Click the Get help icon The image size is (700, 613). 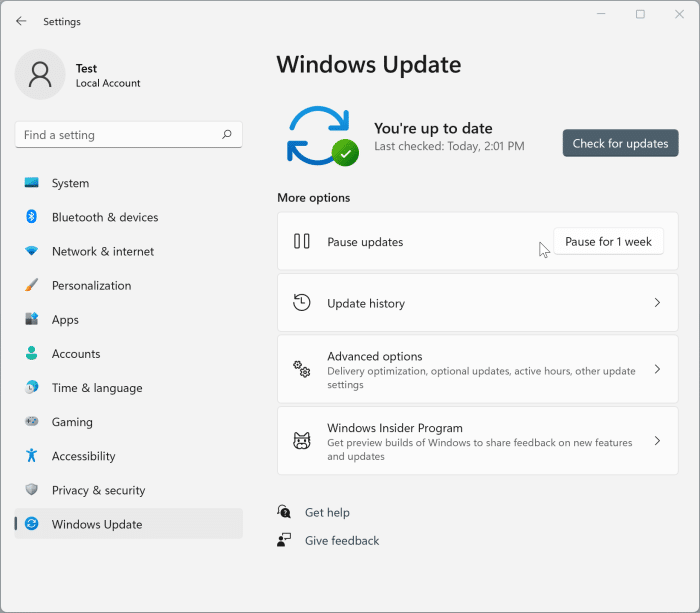click(x=284, y=512)
